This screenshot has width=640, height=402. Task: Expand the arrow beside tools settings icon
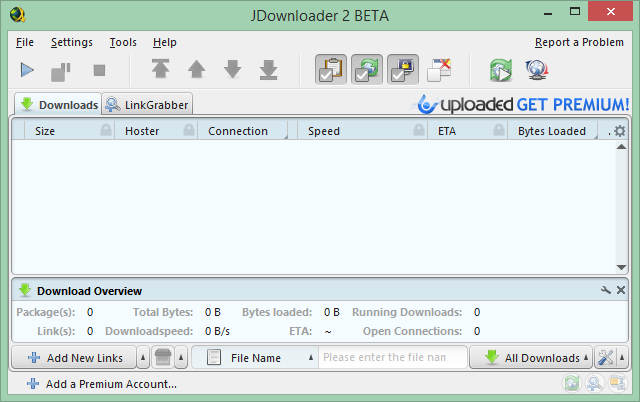point(622,358)
